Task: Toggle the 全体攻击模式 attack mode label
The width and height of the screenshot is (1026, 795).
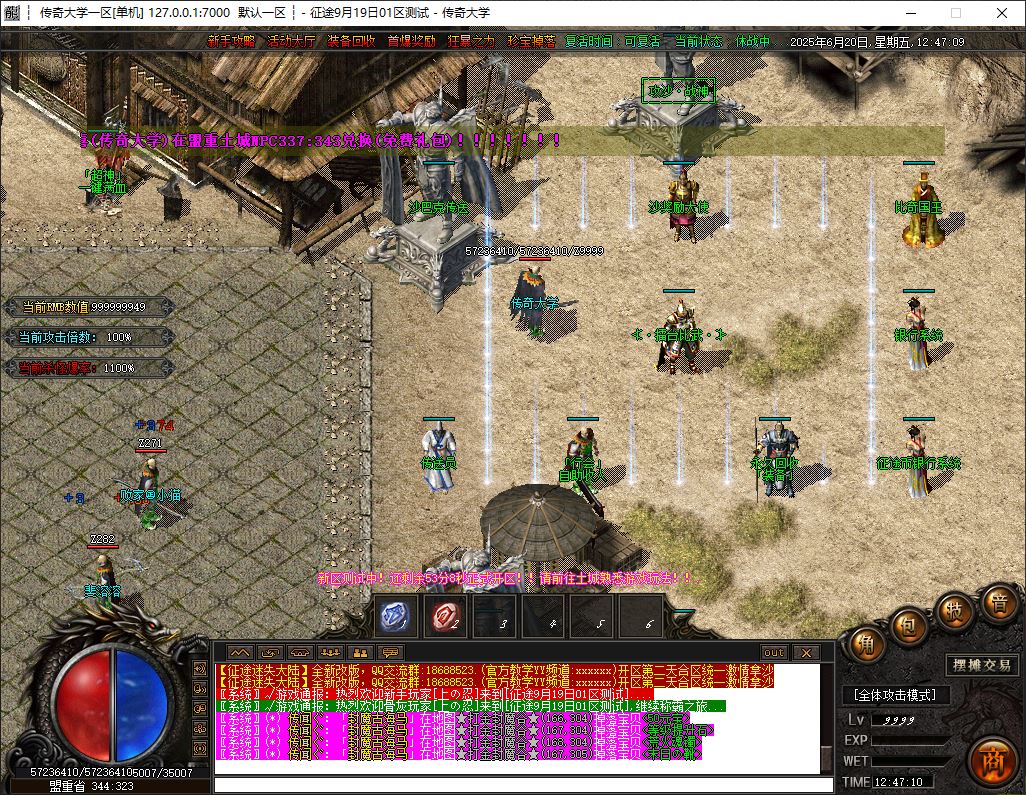Action: [894, 695]
